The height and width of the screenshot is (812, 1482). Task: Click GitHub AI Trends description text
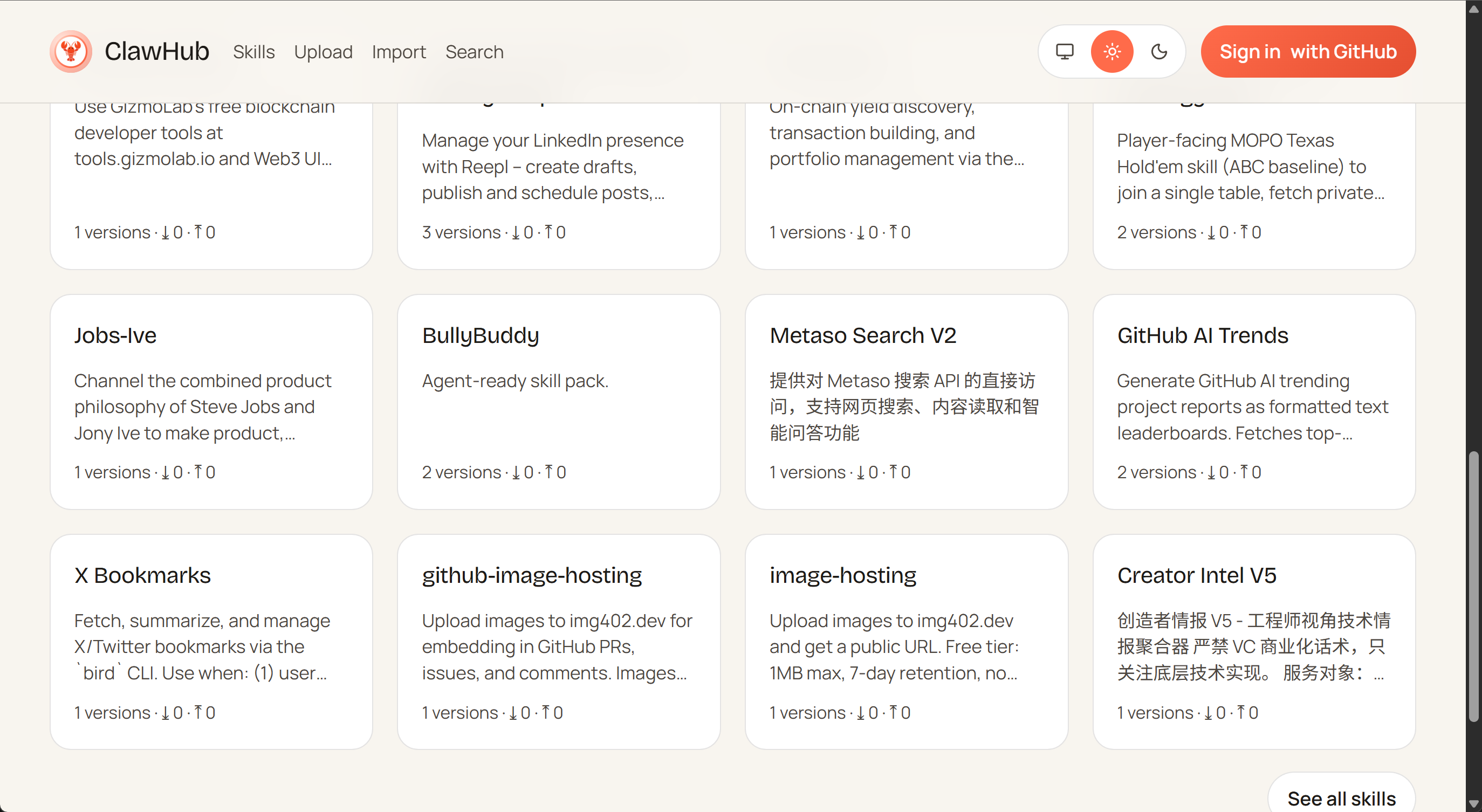(1252, 407)
